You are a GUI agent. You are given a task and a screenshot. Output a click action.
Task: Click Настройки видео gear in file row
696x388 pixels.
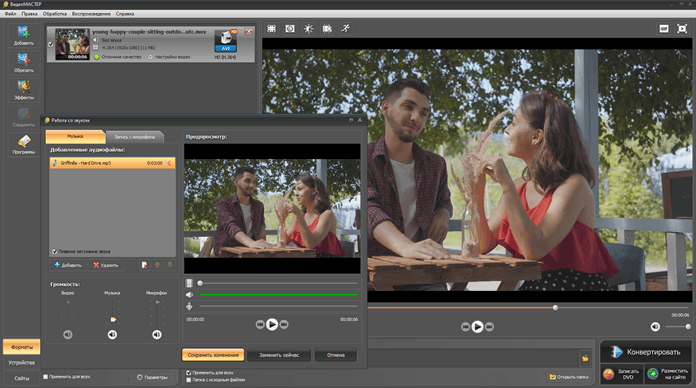(150, 57)
